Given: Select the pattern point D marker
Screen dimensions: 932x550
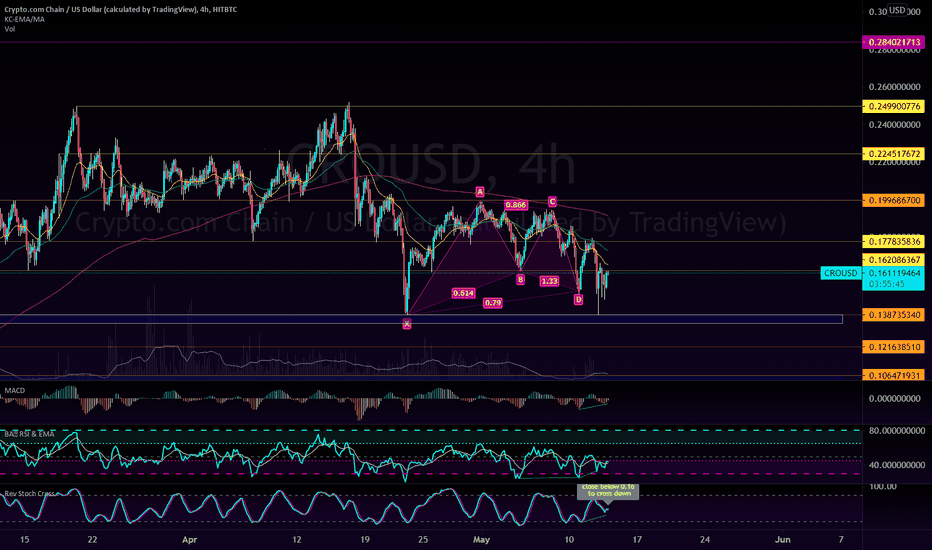Looking at the screenshot, I should coord(578,300).
